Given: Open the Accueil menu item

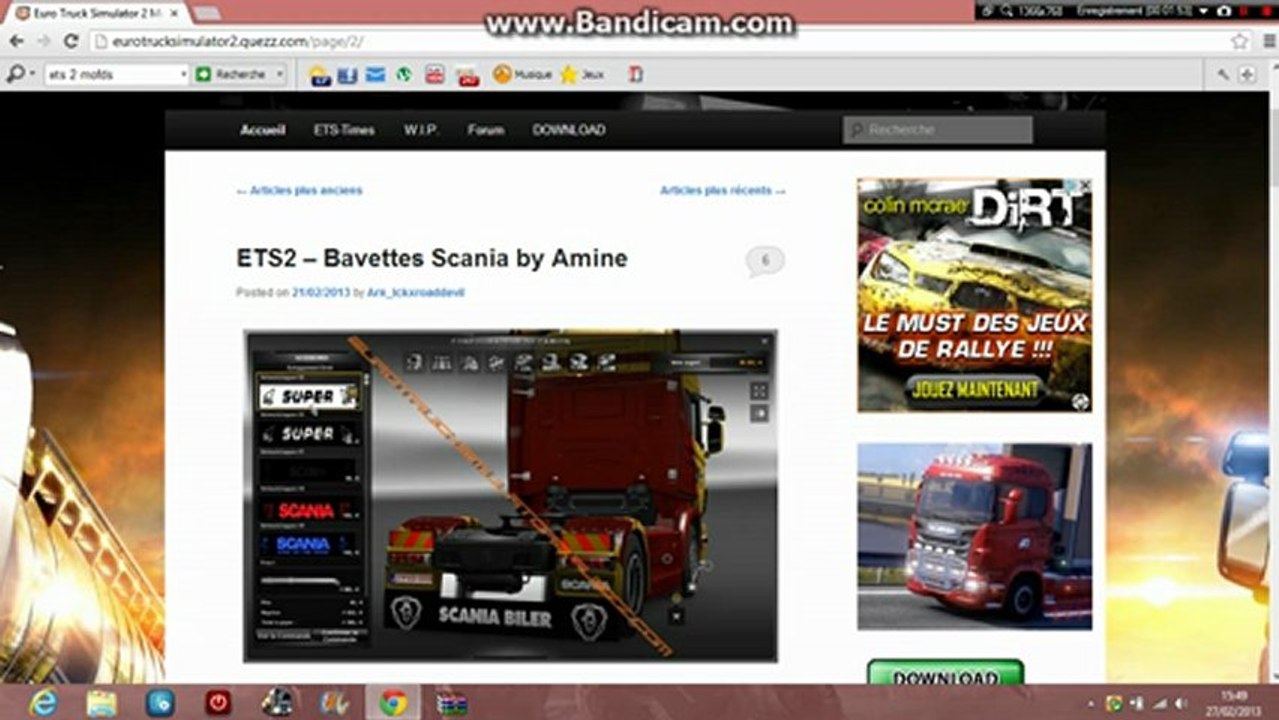Looking at the screenshot, I should tap(262, 130).
